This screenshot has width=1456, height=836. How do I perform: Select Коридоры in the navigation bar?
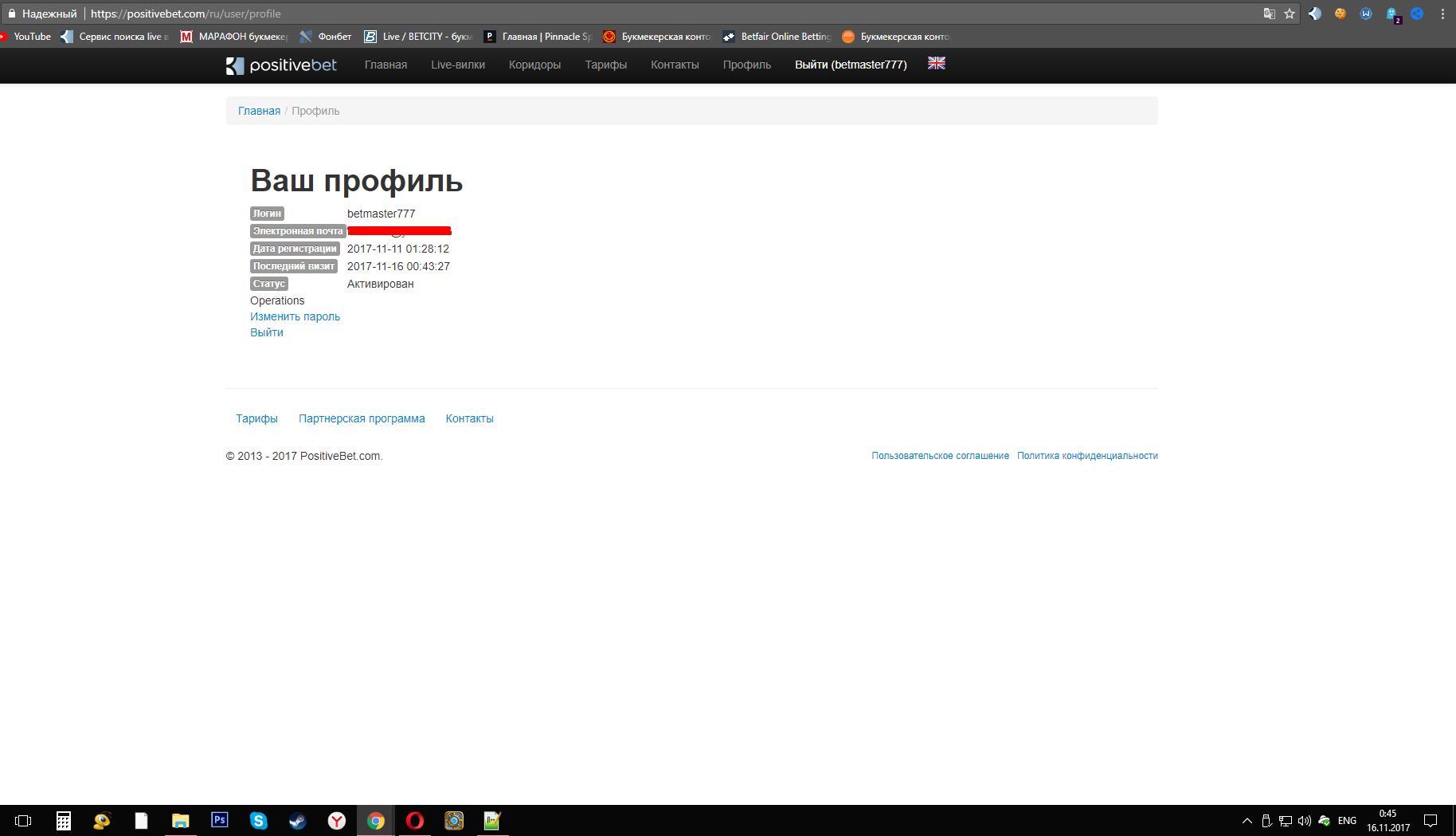pyautogui.click(x=534, y=65)
